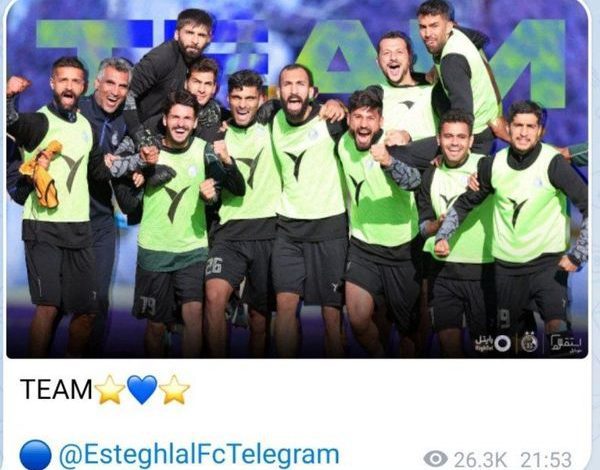Click number 26 on the black shorts

214,266
